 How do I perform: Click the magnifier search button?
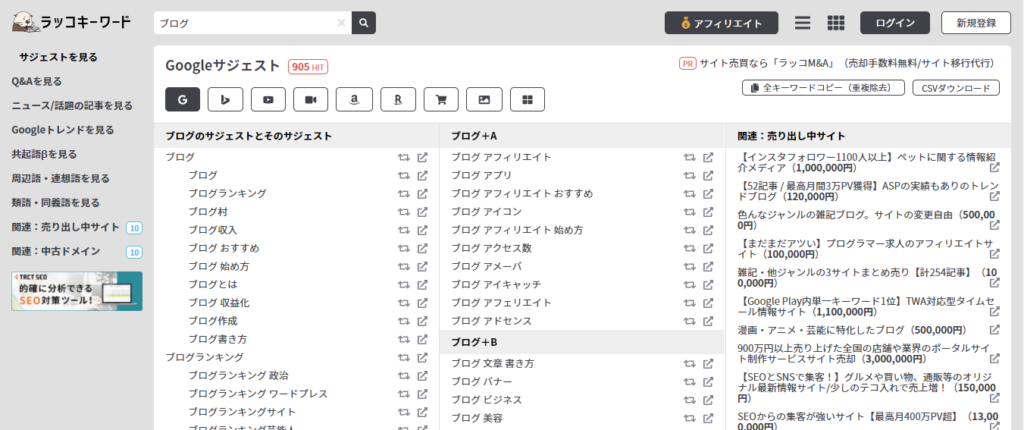click(x=364, y=23)
